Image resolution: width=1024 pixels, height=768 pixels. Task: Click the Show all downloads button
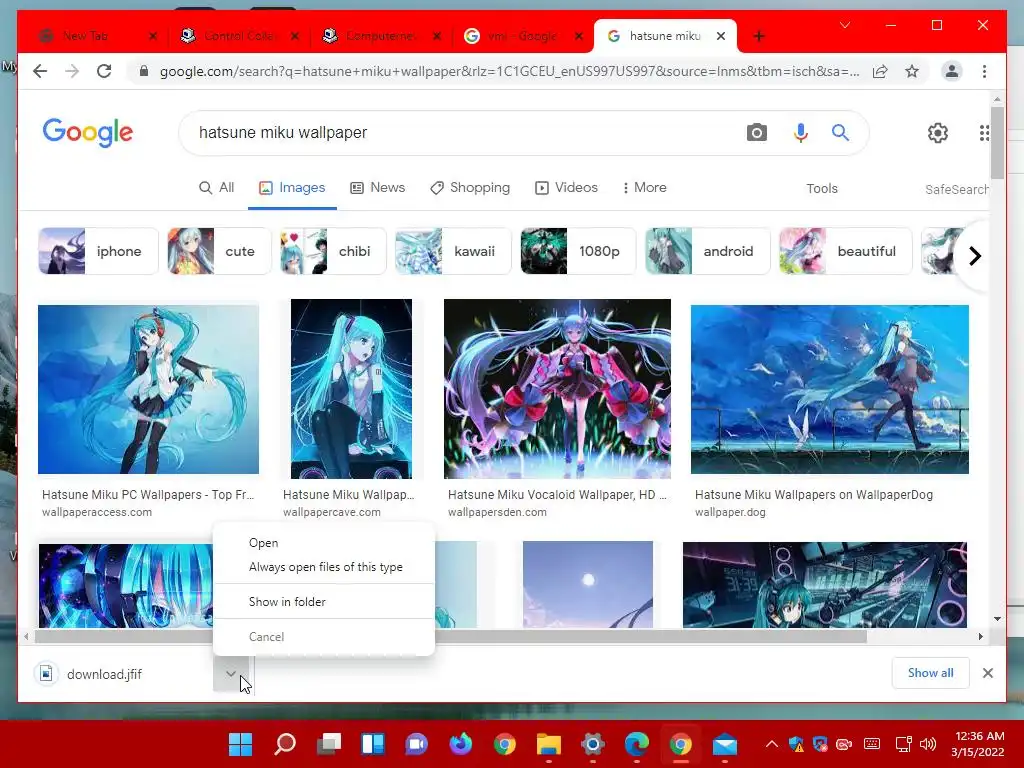930,673
